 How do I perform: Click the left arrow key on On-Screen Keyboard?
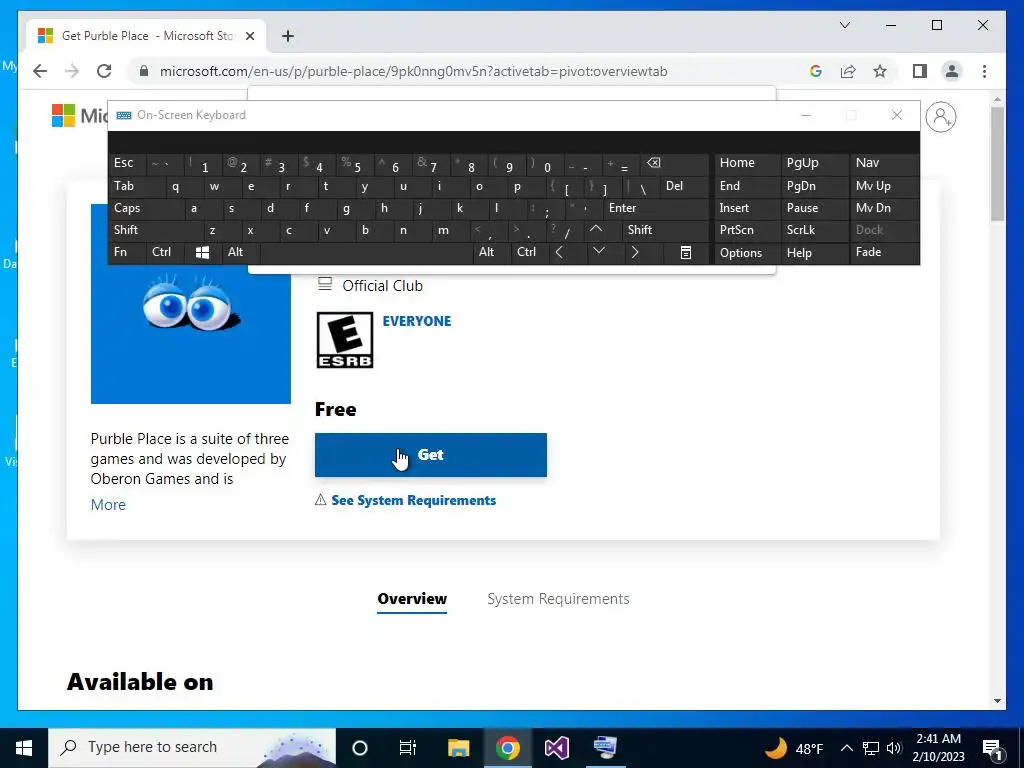[559, 252]
